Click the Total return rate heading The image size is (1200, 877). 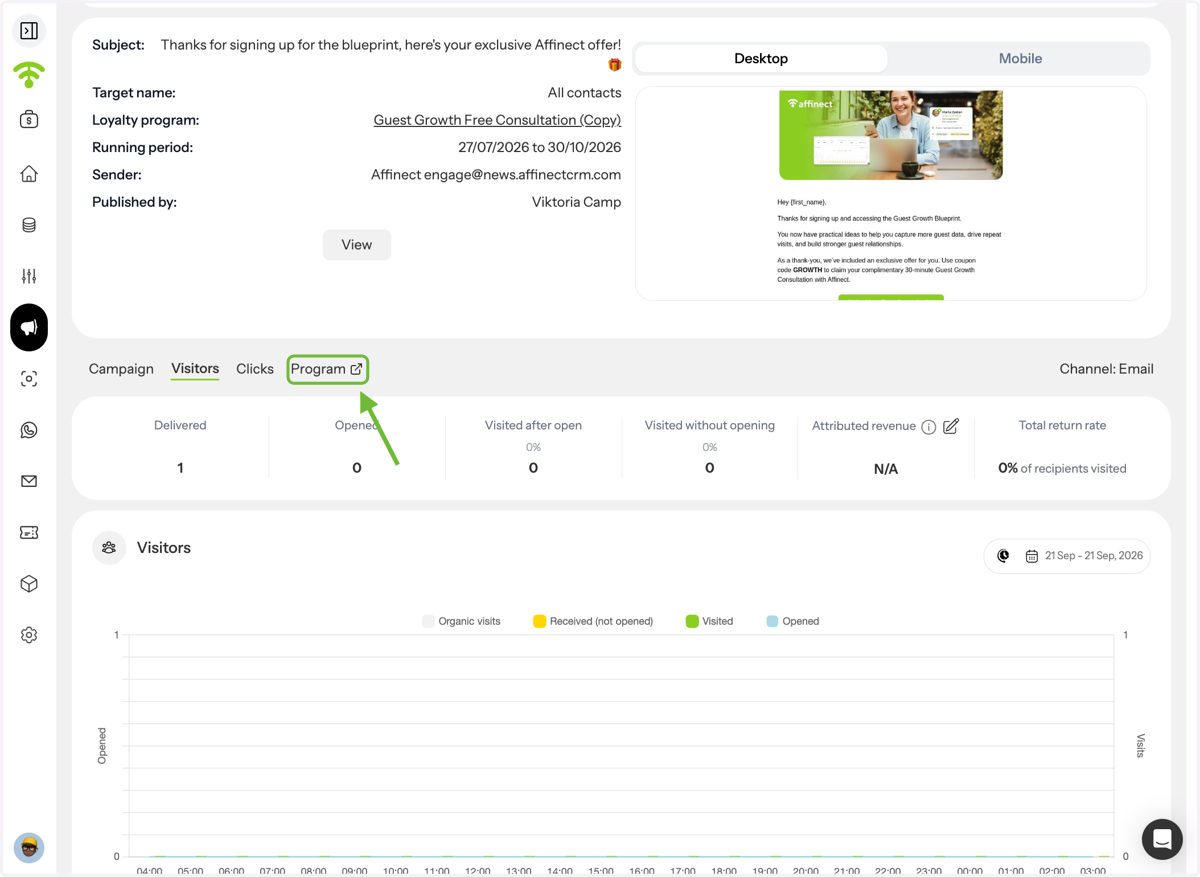pyautogui.click(x=1062, y=425)
